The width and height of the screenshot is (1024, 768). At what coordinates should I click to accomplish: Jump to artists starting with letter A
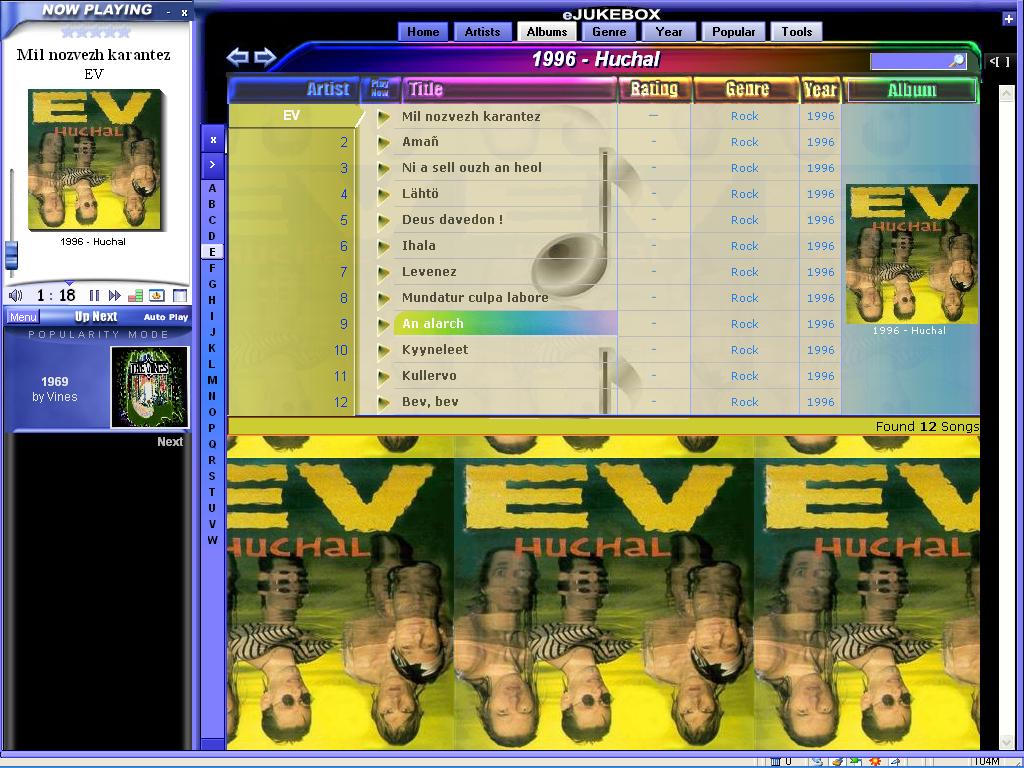point(212,188)
